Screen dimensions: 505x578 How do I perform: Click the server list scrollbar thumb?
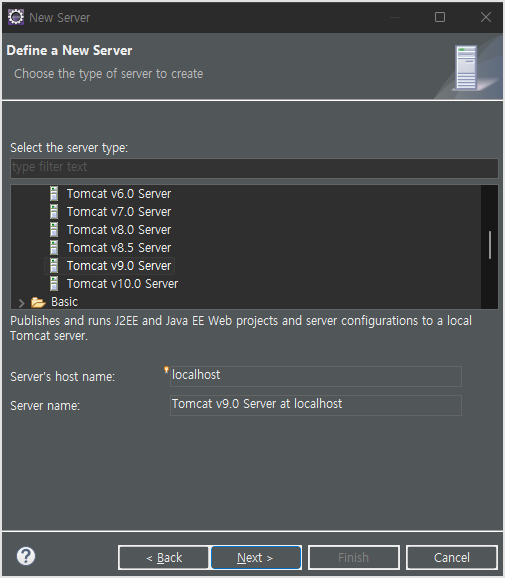tap(490, 245)
